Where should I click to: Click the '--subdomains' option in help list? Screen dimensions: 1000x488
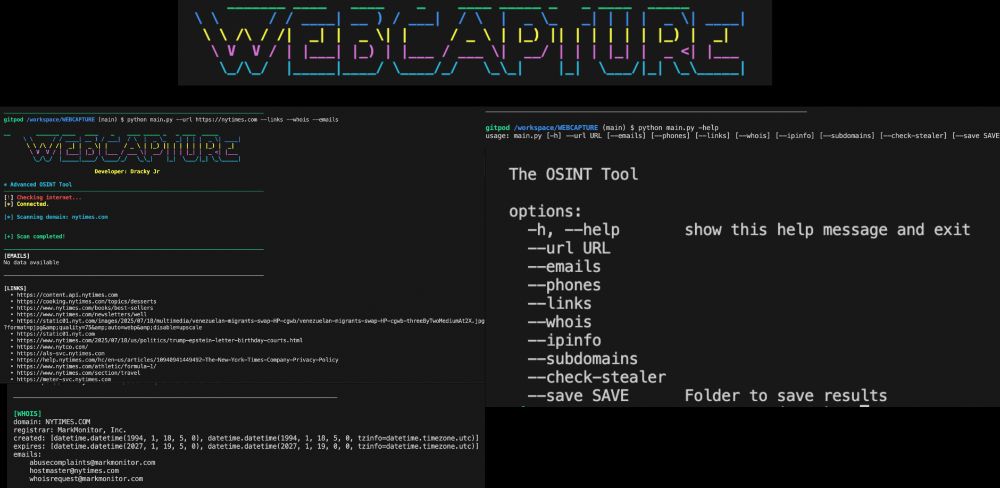click(582, 359)
